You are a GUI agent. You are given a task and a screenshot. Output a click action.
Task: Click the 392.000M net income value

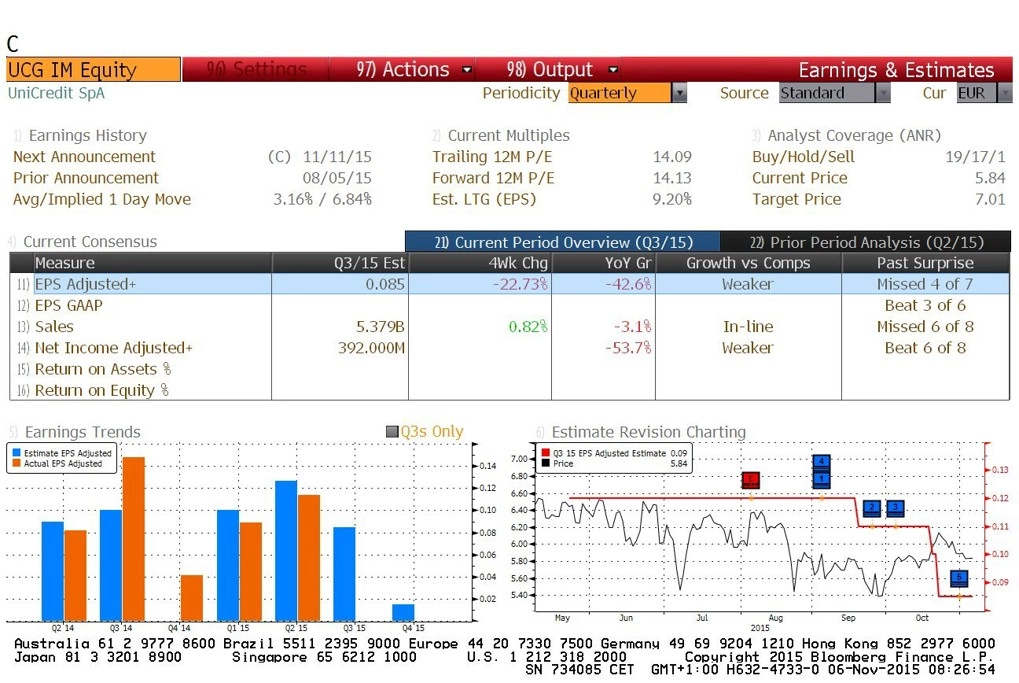click(x=371, y=348)
